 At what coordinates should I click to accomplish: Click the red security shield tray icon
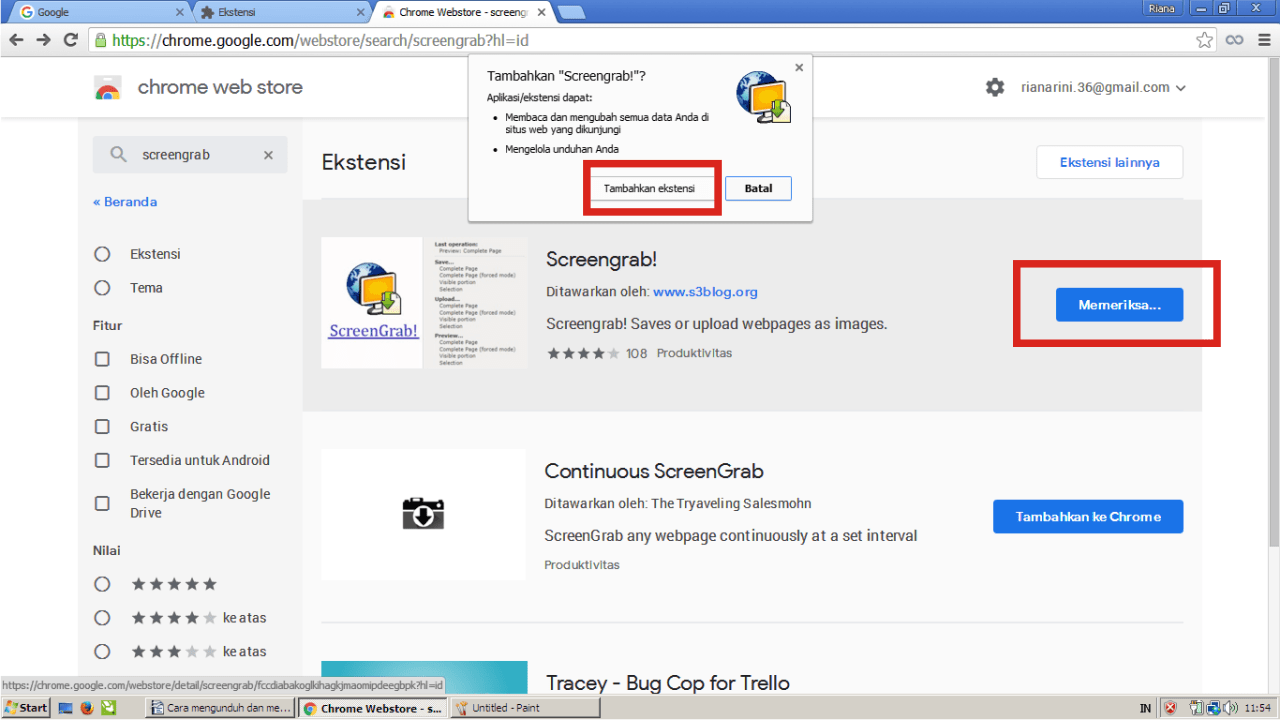[x=1171, y=708]
